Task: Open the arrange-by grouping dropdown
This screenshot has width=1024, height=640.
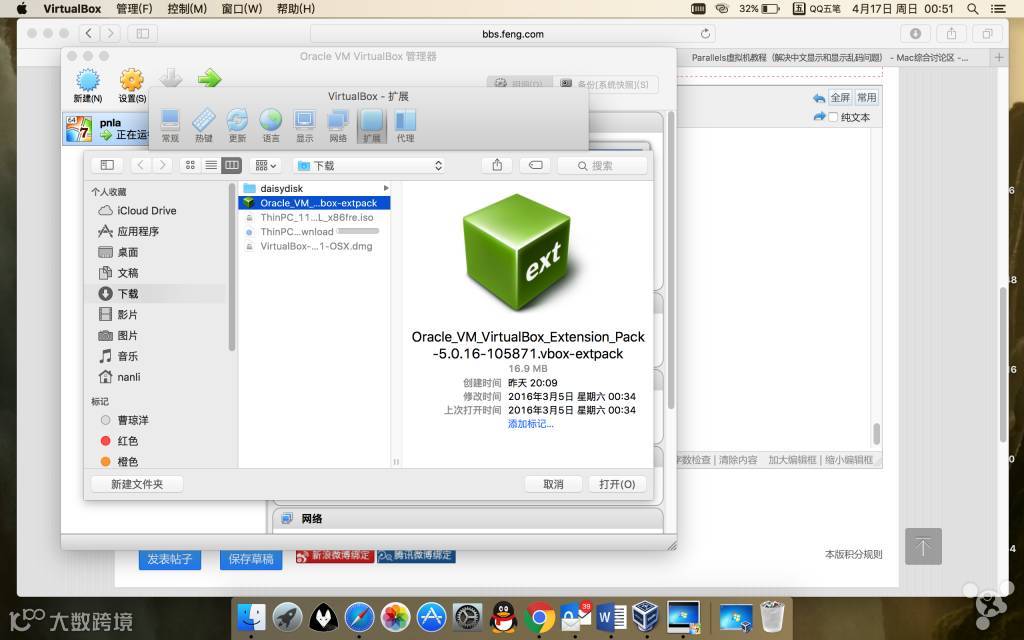Action: 266,165
